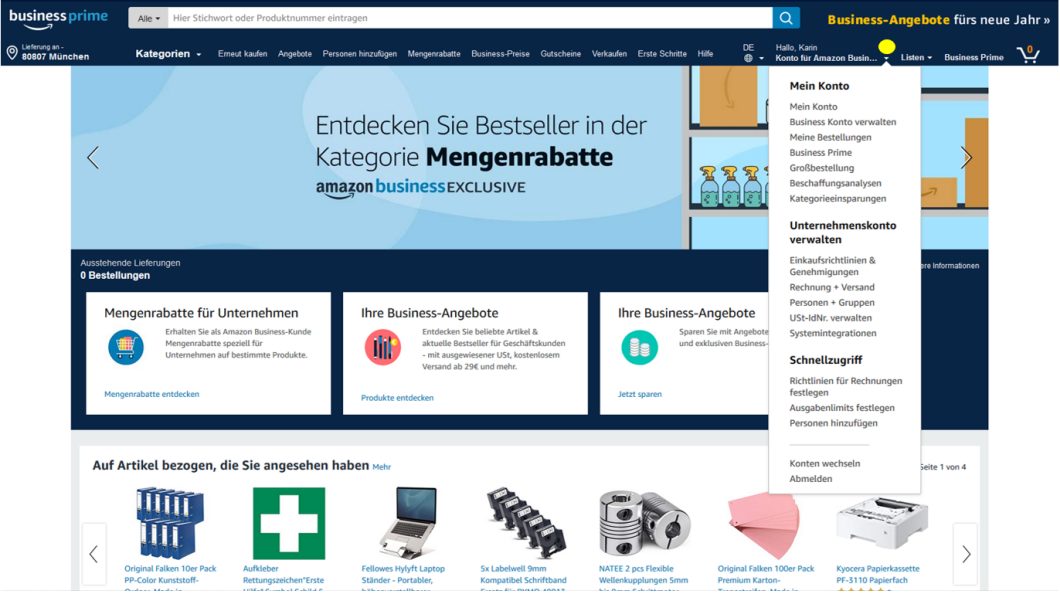Open Business-Angebote fürs neue Jahr
This screenshot has width=1060, height=594.
coord(937,18)
